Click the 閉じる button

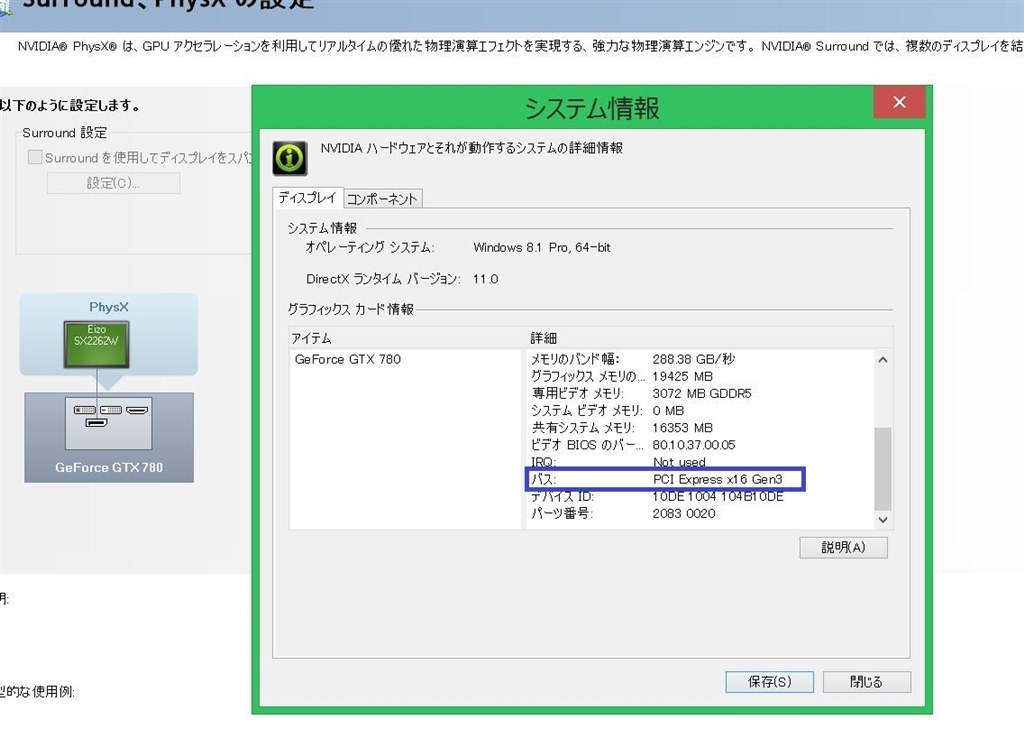click(x=866, y=682)
